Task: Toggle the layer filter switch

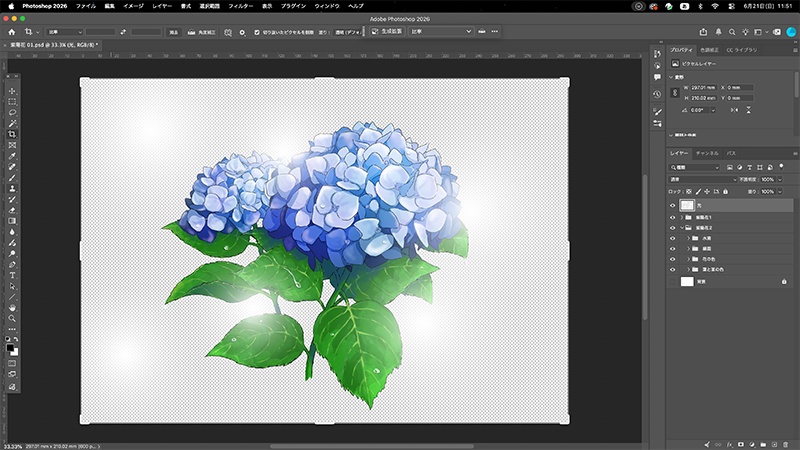Action: coord(781,167)
